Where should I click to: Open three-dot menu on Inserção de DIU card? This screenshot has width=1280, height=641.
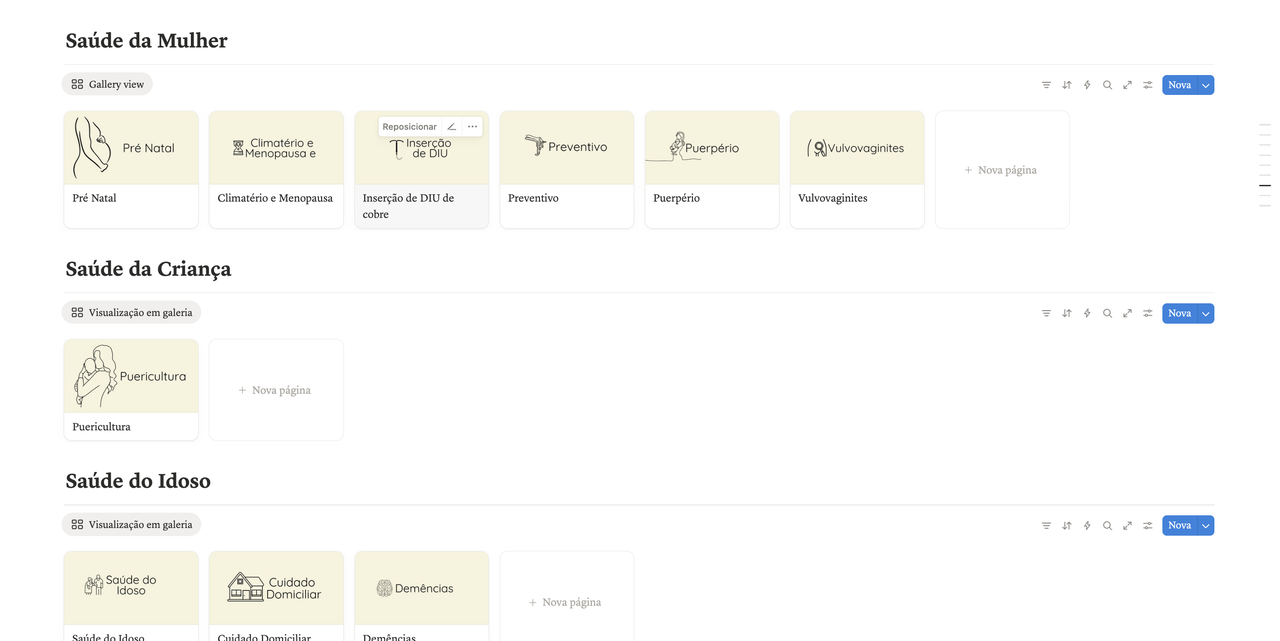click(473, 127)
